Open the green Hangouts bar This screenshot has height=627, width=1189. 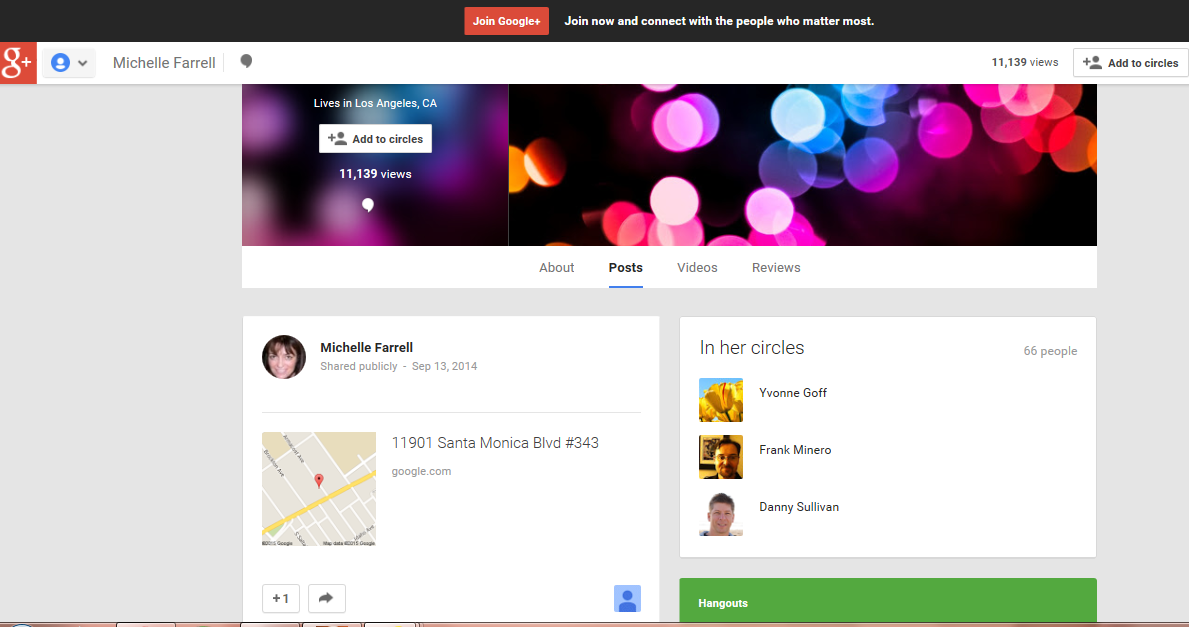pyautogui.click(x=888, y=600)
